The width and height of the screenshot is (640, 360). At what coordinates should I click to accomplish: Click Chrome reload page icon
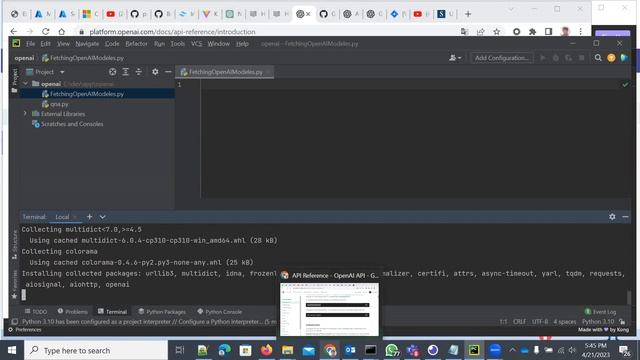(46, 31)
